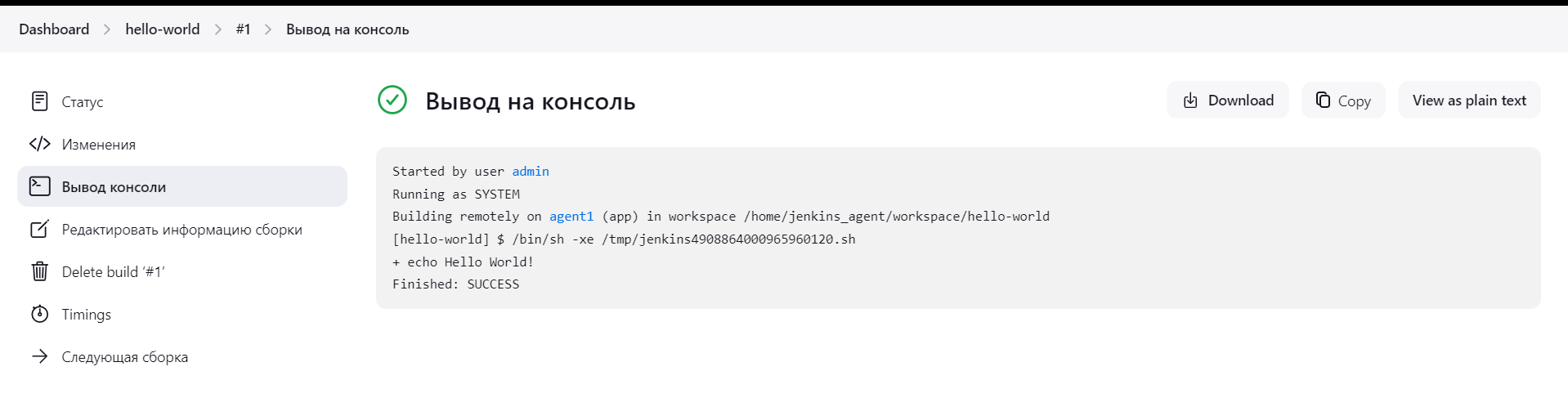
Task: Download the console log
Action: pyautogui.click(x=1228, y=100)
